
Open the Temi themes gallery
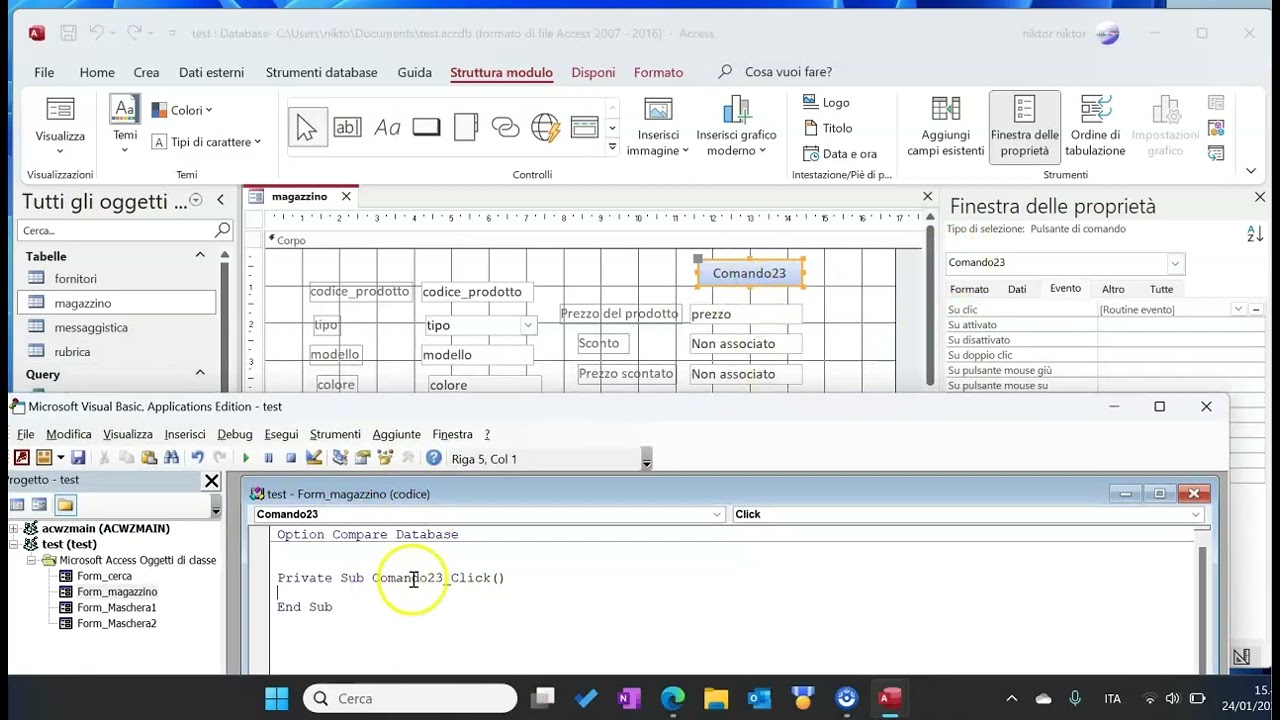point(125,125)
